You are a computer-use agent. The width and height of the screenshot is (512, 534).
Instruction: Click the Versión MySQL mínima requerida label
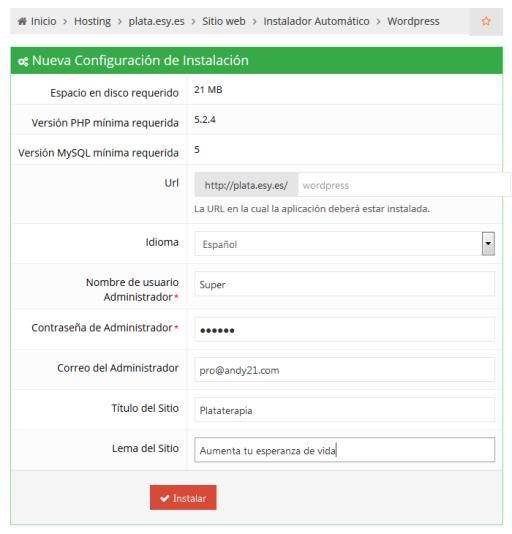(98, 153)
